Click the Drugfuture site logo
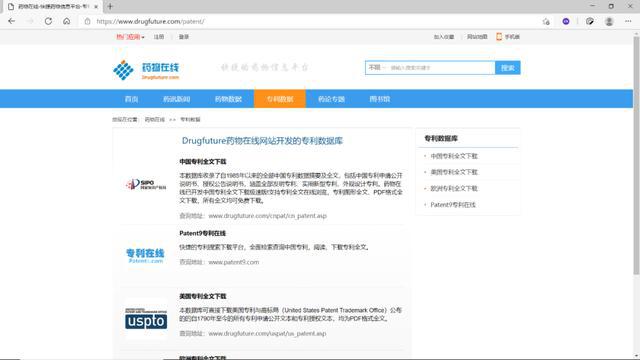640x360 pixels. [146, 70]
